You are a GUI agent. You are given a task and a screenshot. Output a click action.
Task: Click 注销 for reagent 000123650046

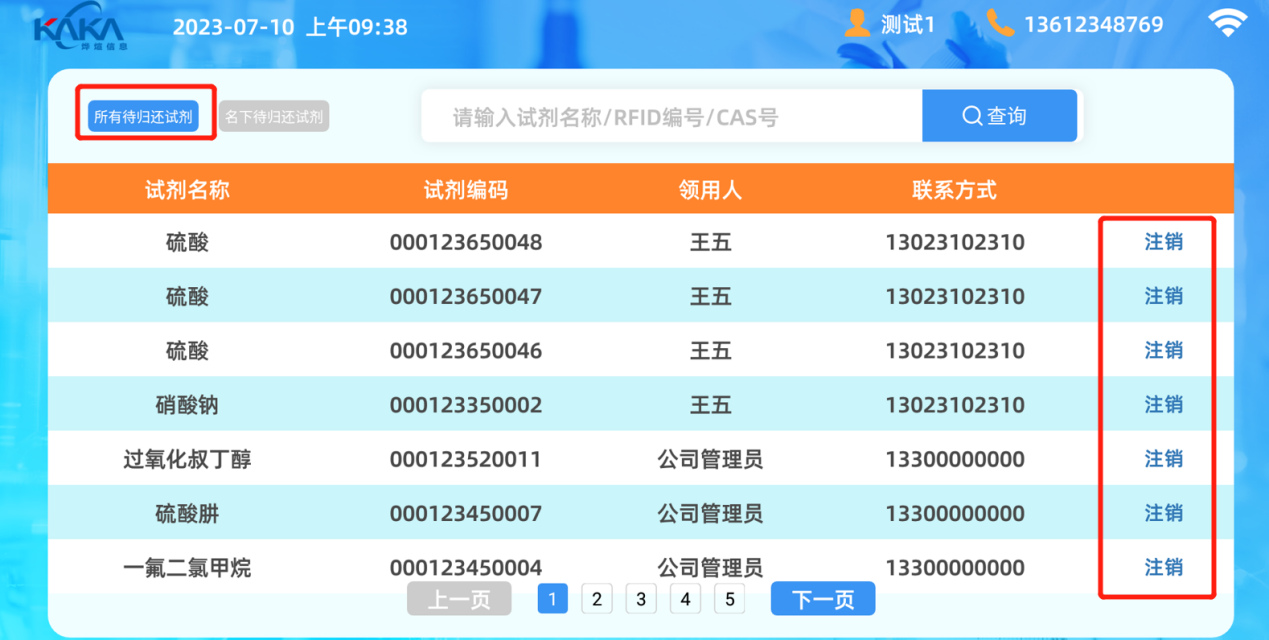coord(1163,350)
